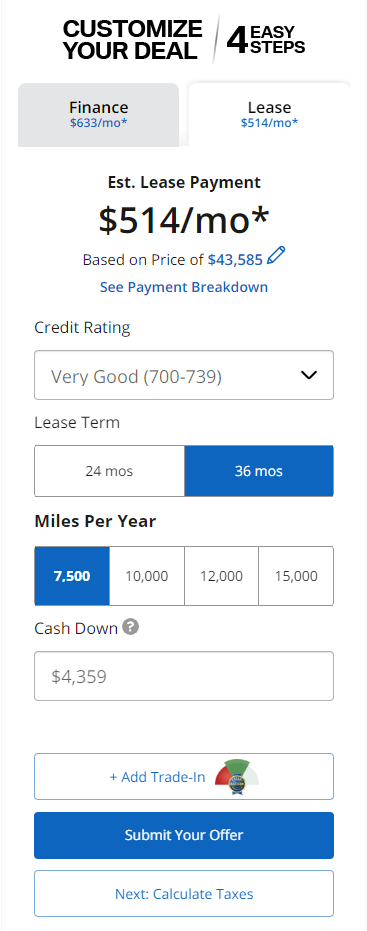The width and height of the screenshot is (367, 931).
Task: Choose the 36 mos lease term
Action: click(x=259, y=471)
